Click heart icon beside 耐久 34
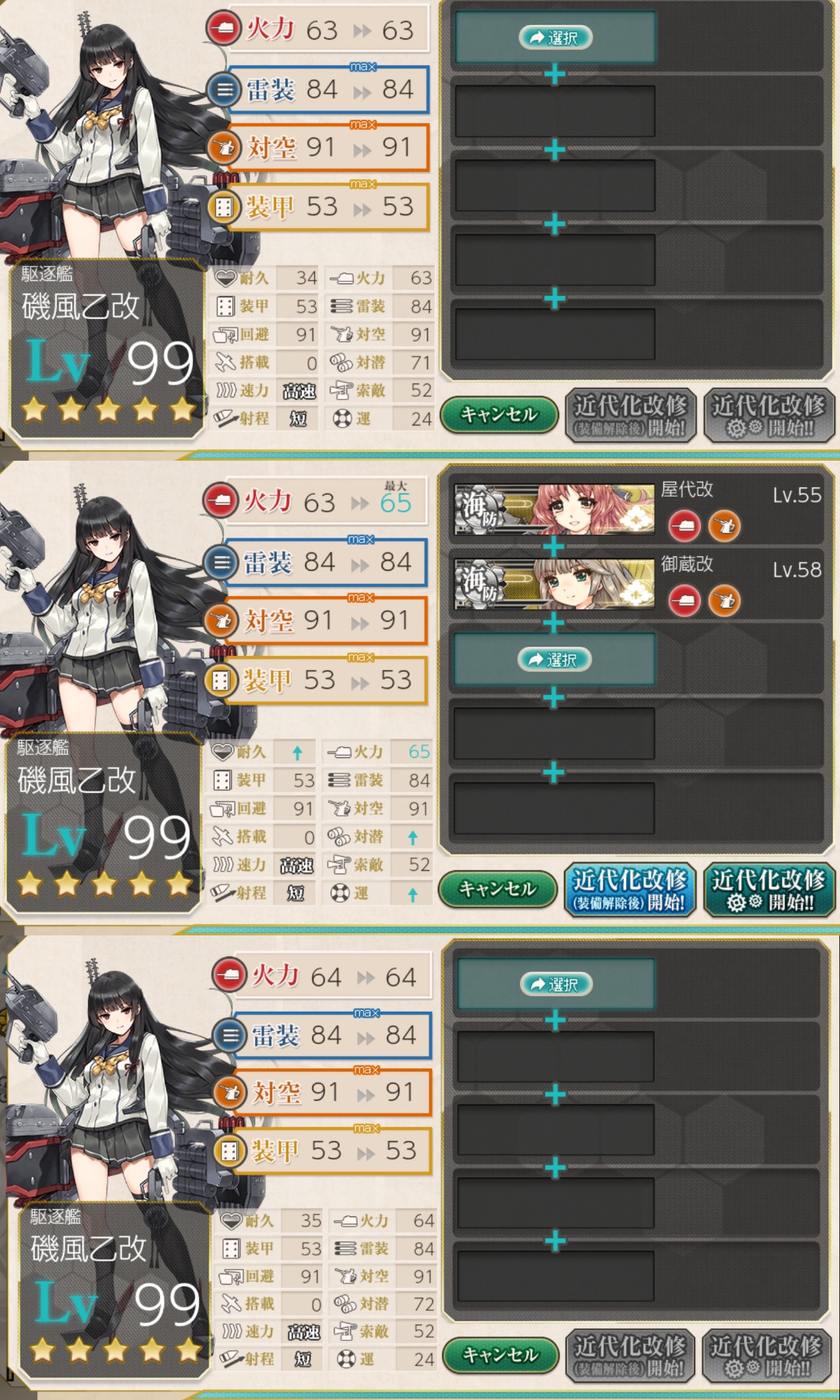The width and height of the screenshot is (840, 1400). point(226,278)
